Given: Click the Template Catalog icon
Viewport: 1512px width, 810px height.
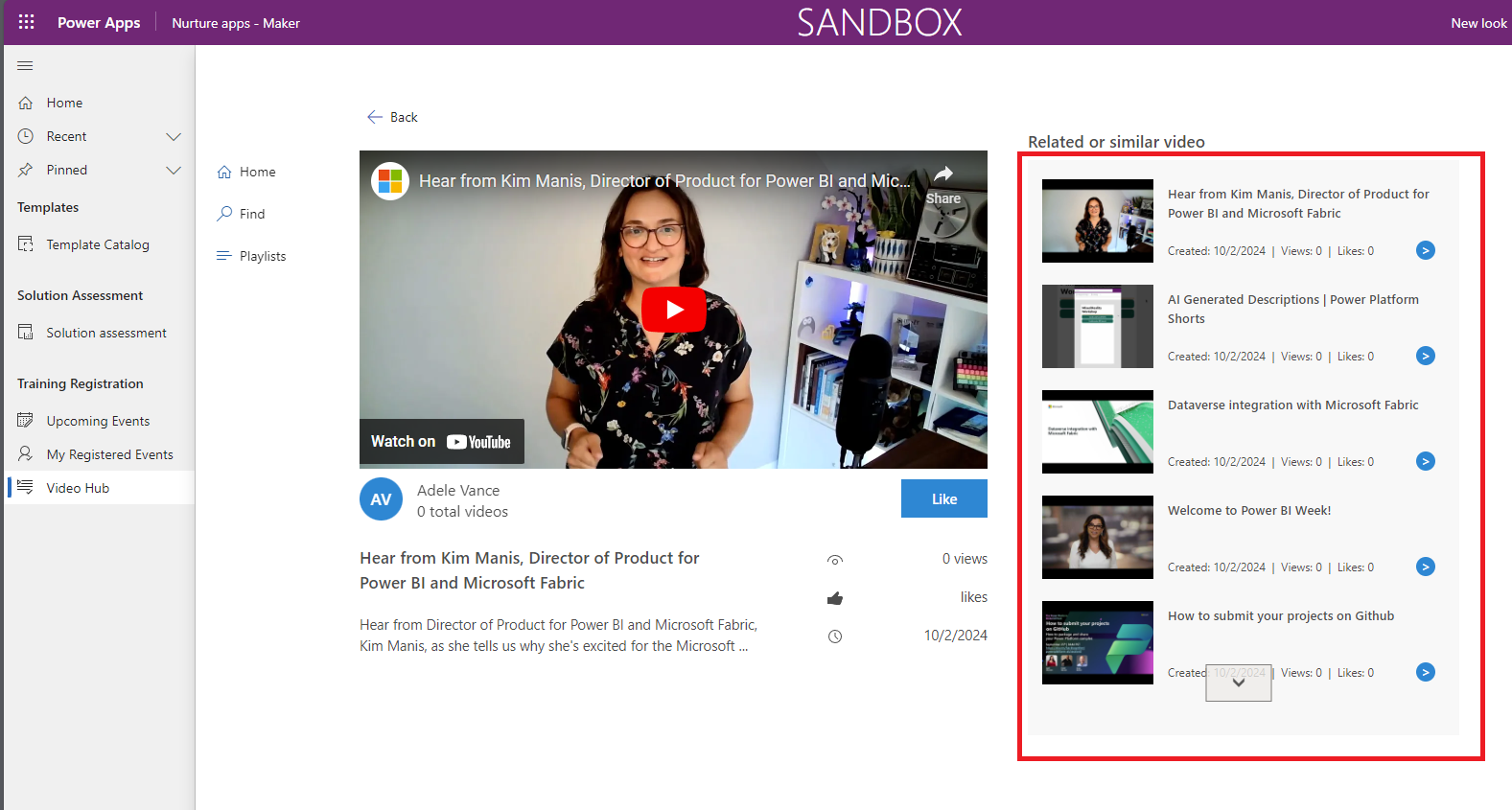Looking at the screenshot, I should tap(26, 244).
